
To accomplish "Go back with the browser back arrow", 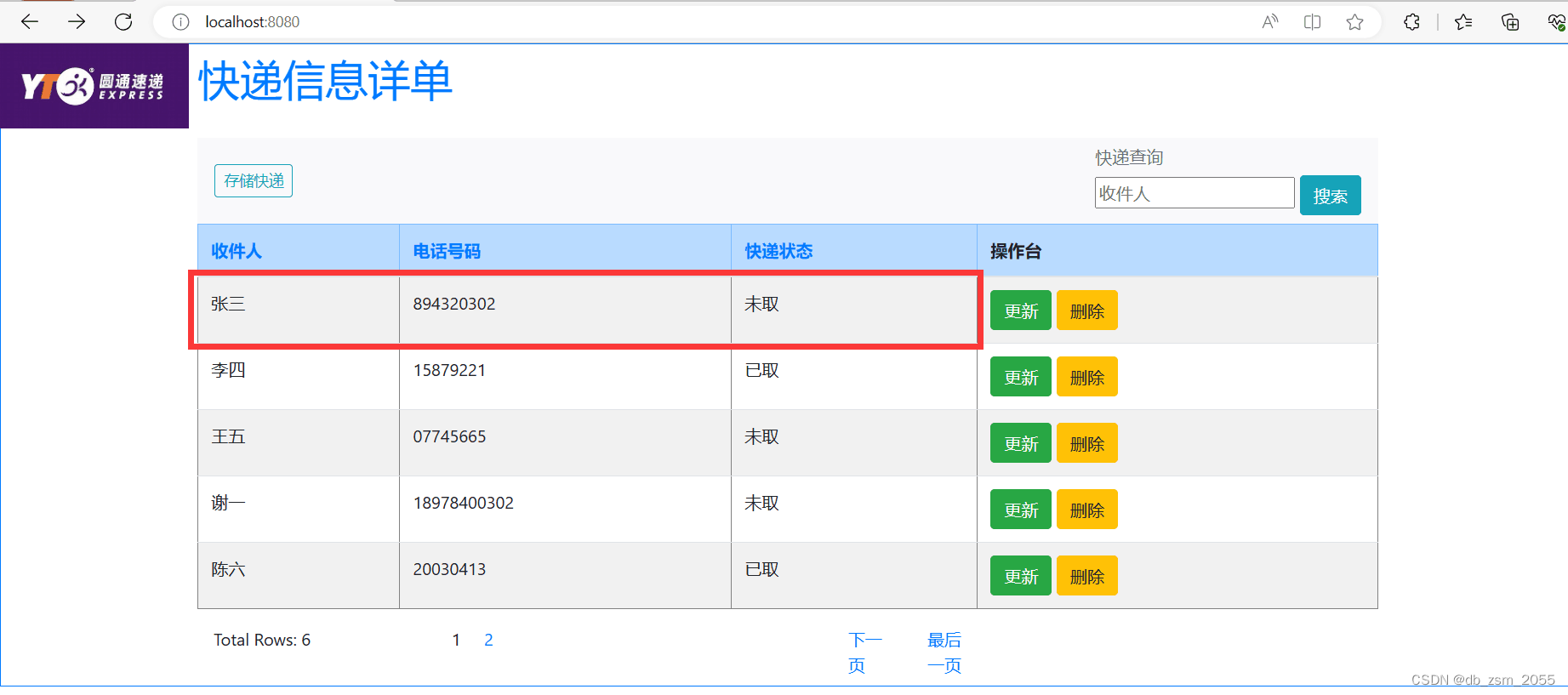I will pyautogui.click(x=30, y=22).
